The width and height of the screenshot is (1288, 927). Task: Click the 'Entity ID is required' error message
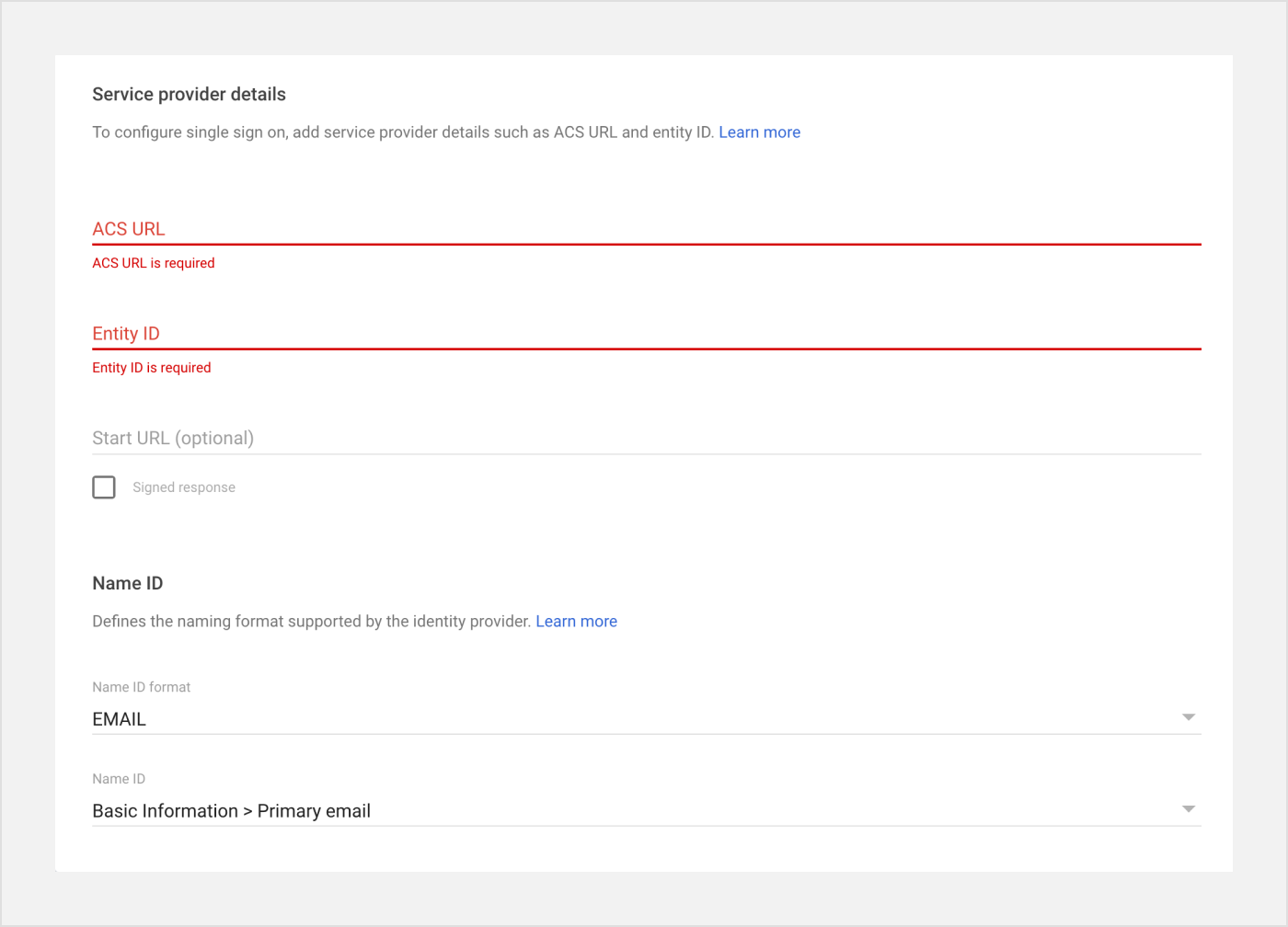pyautogui.click(x=152, y=368)
